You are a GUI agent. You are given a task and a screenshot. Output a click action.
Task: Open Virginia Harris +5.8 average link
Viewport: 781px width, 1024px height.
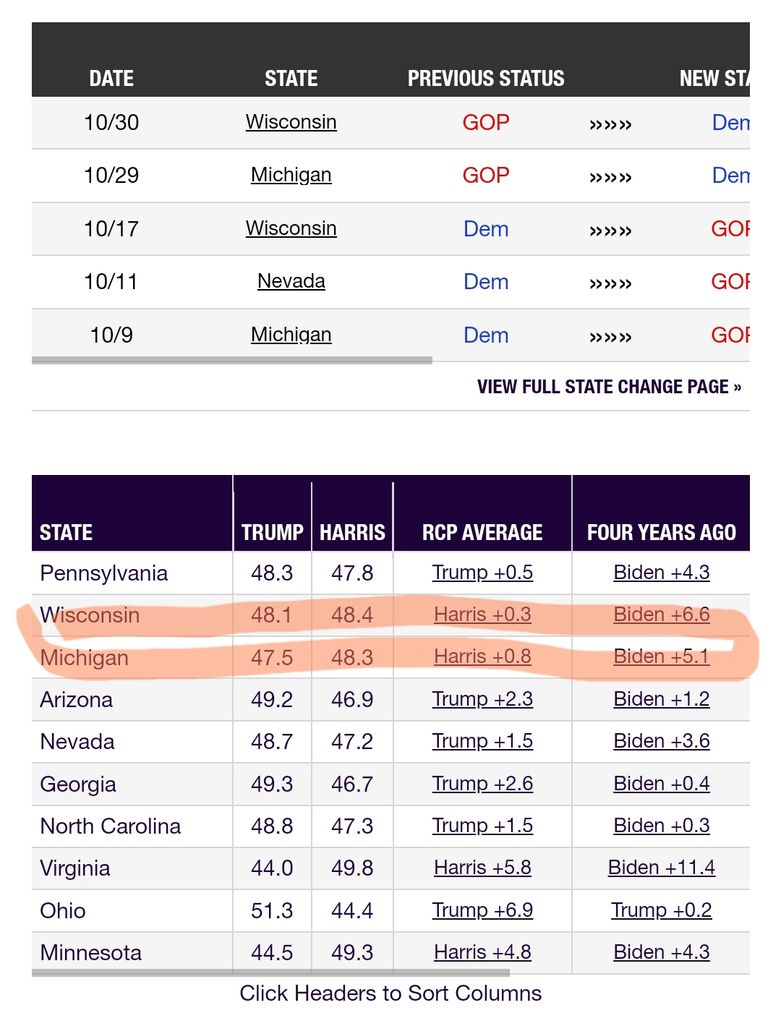click(482, 868)
